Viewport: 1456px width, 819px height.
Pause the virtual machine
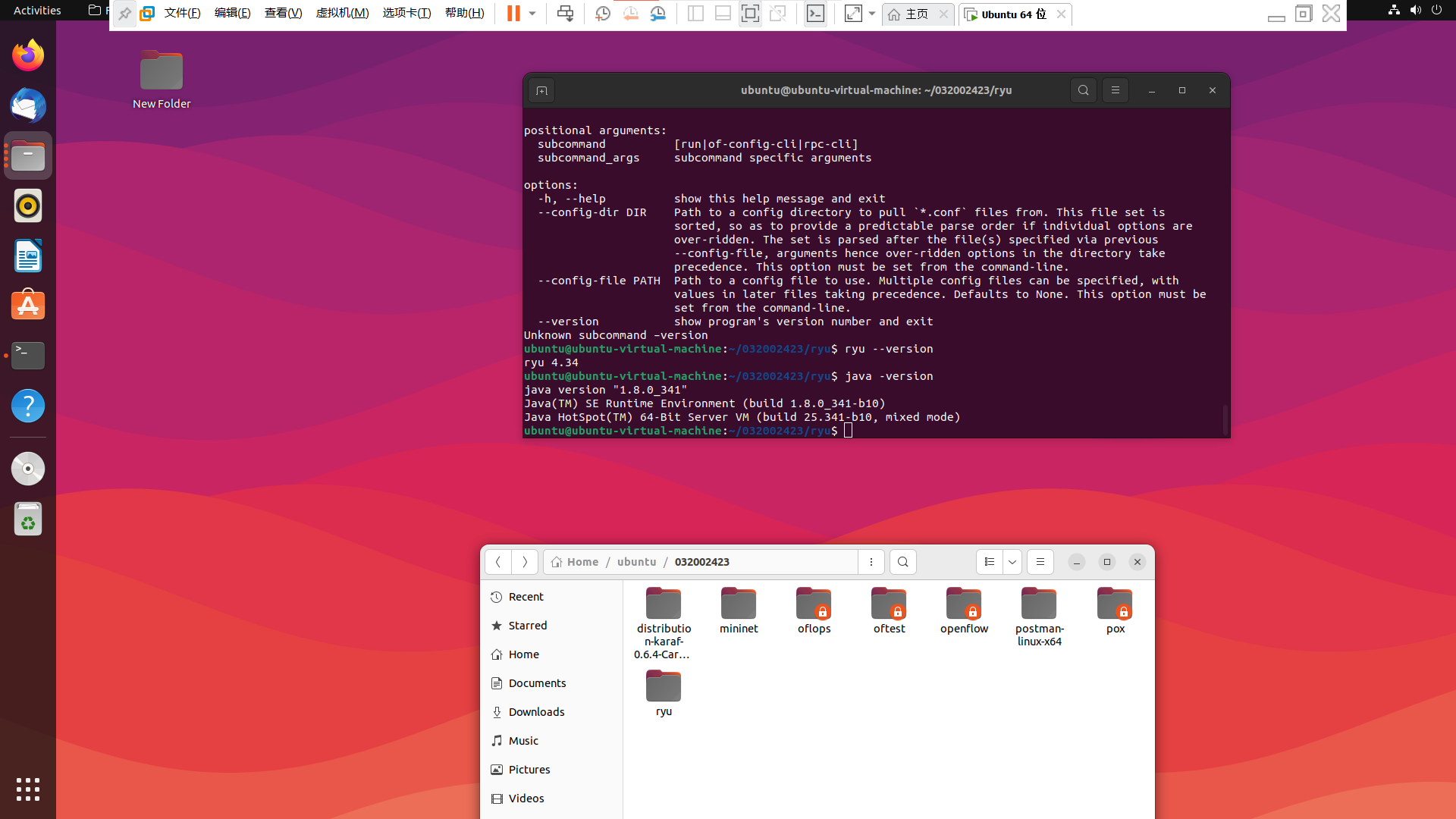coord(513,14)
